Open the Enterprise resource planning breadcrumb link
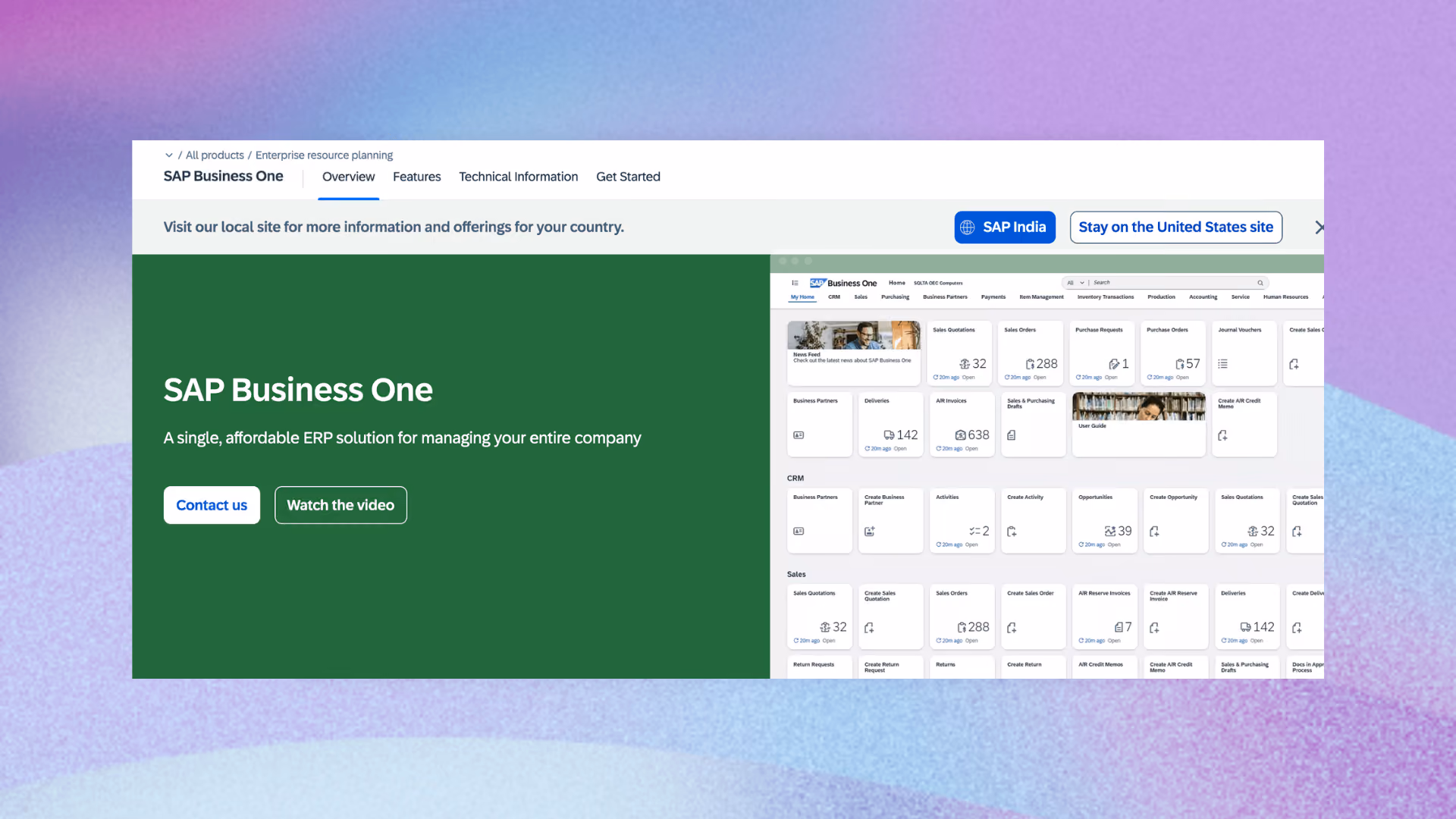Viewport: 1456px width, 819px height. (x=324, y=155)
